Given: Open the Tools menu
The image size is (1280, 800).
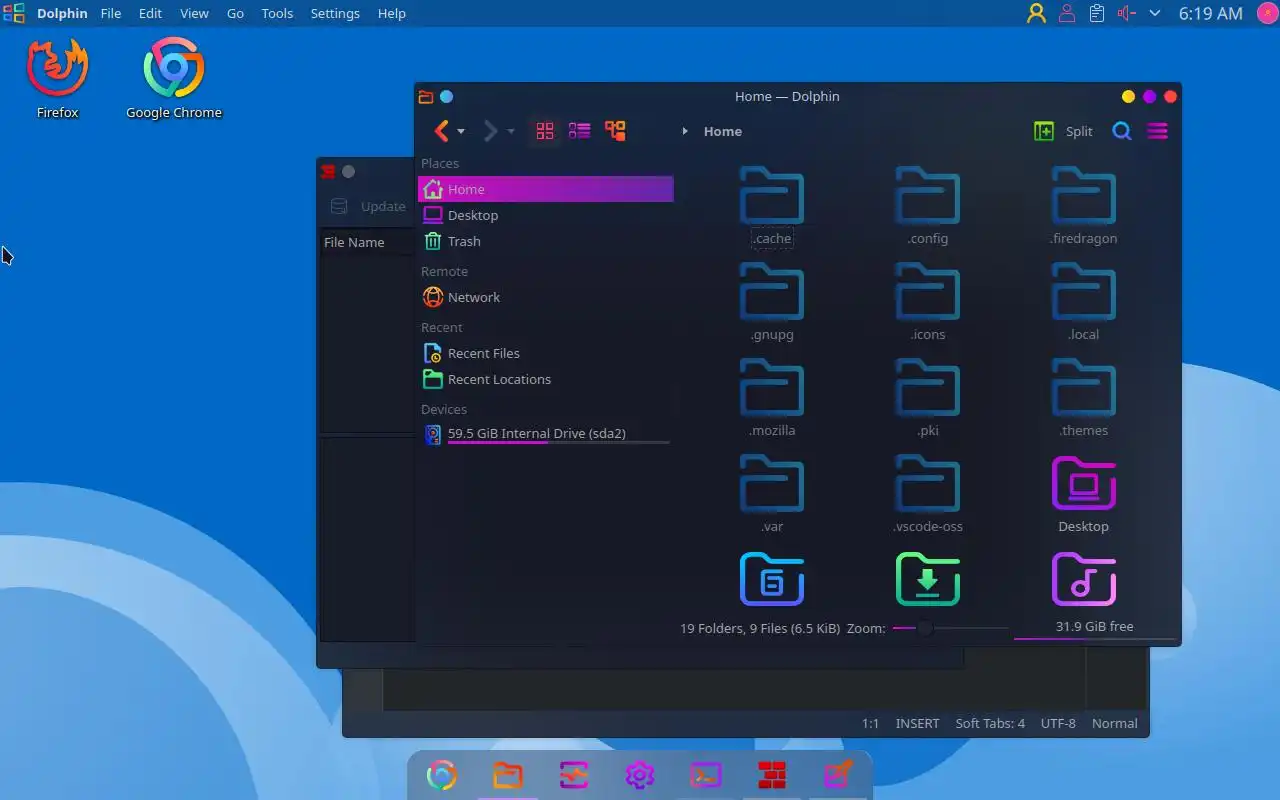Looking at the screenshot, I should (x=277, y=13).
